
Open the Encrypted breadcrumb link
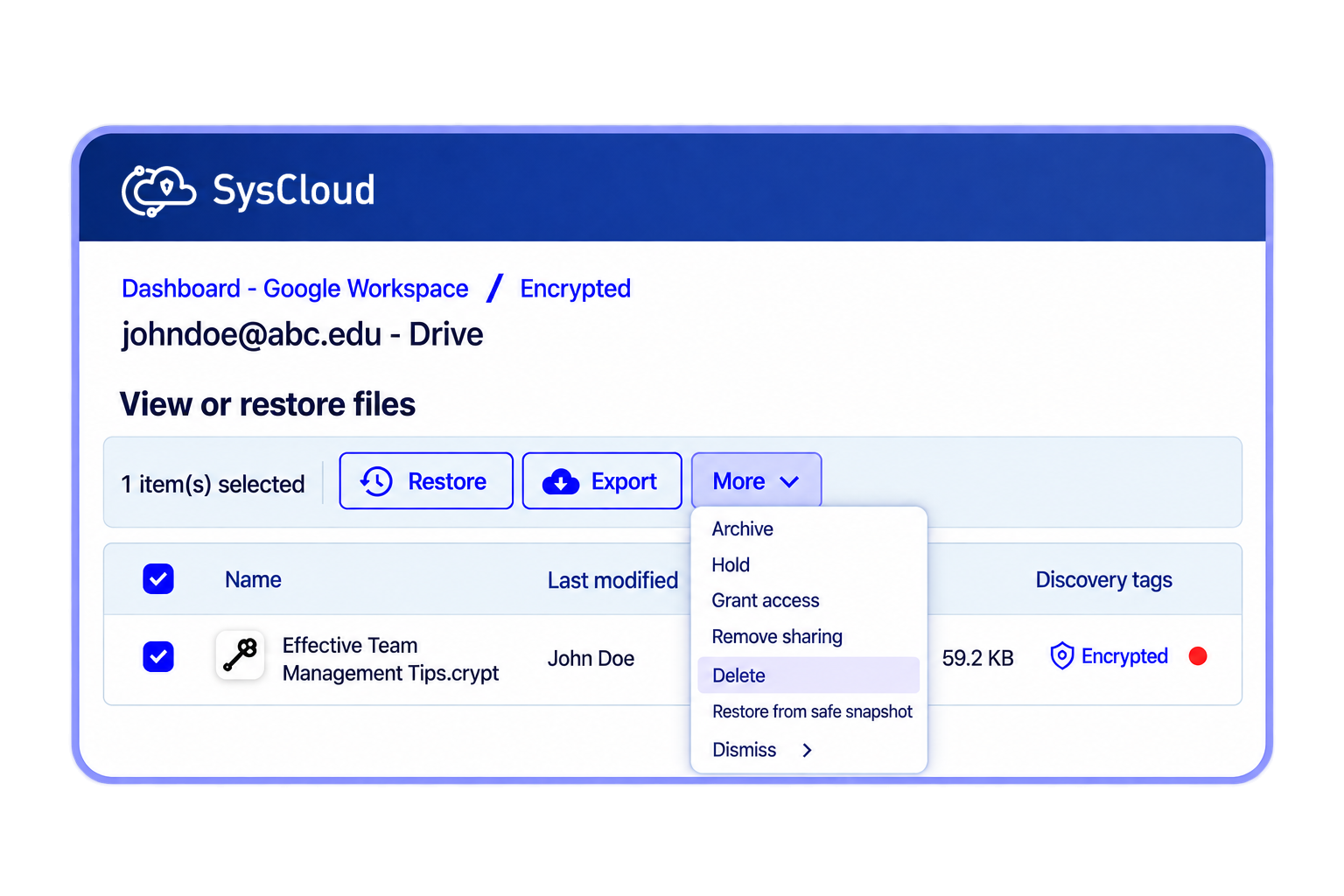point(576,289)
